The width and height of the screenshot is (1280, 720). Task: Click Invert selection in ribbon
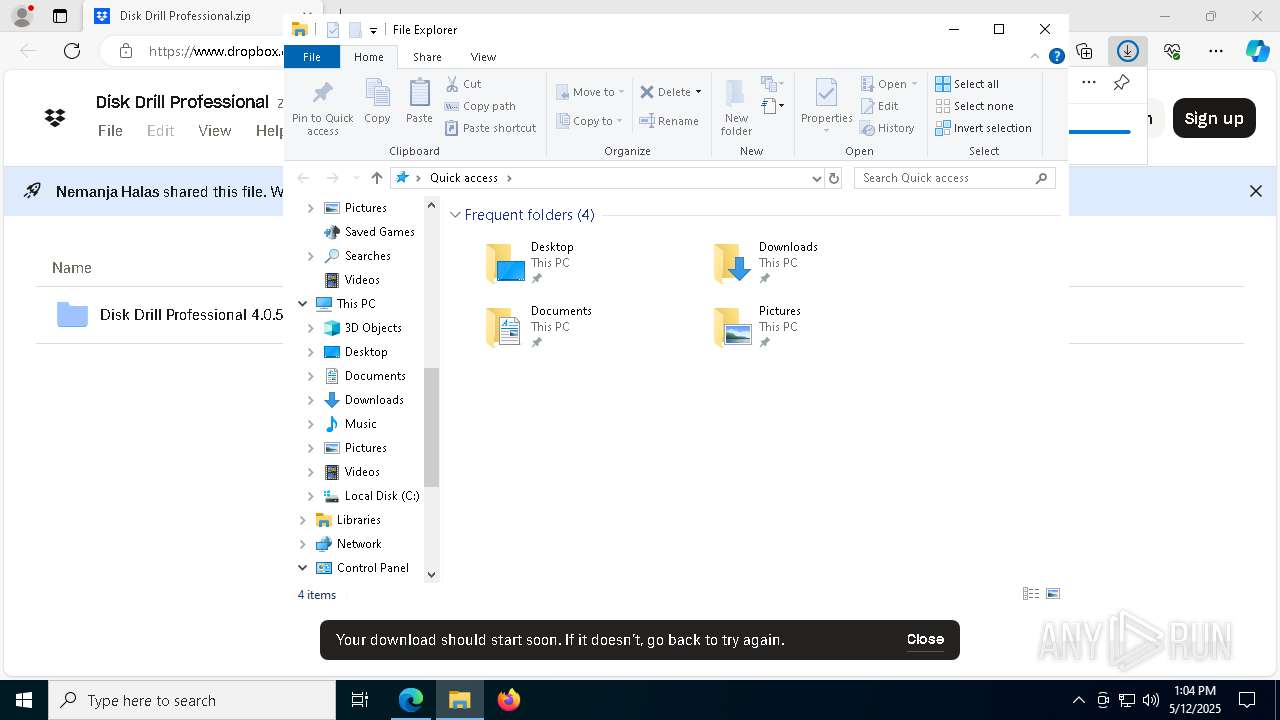coord(983,128)
